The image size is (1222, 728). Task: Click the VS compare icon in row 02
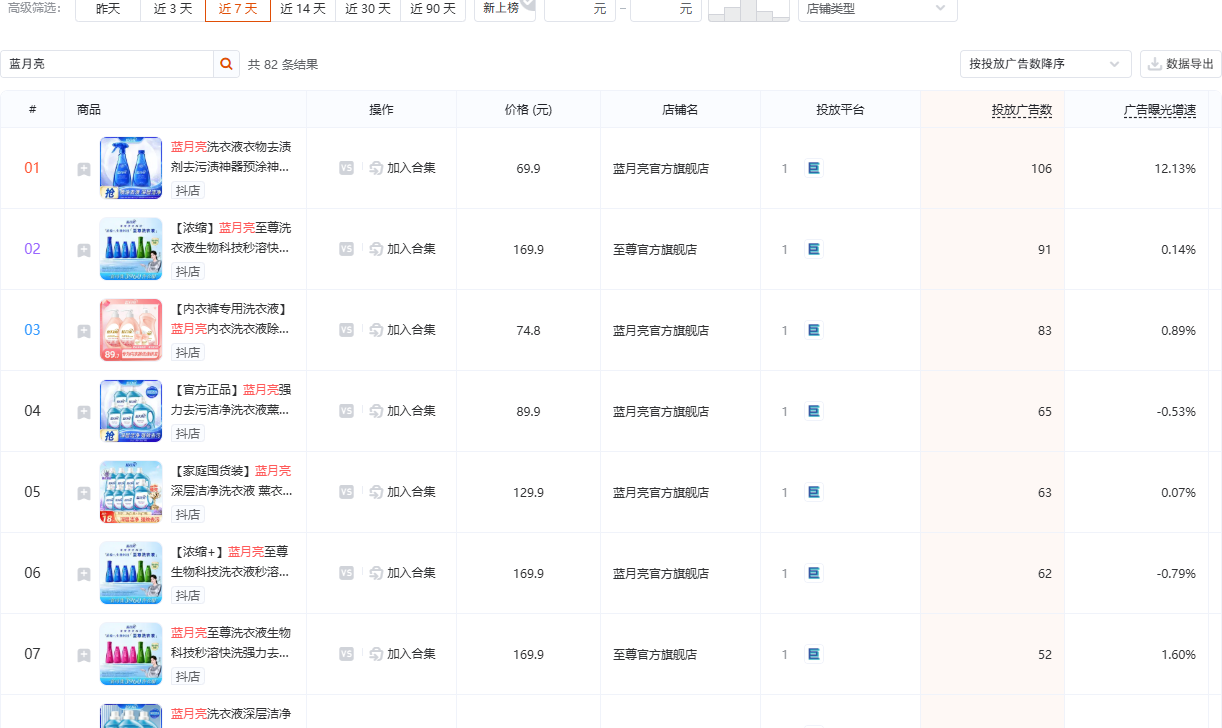pyautogui.click(x=346, y=249)
